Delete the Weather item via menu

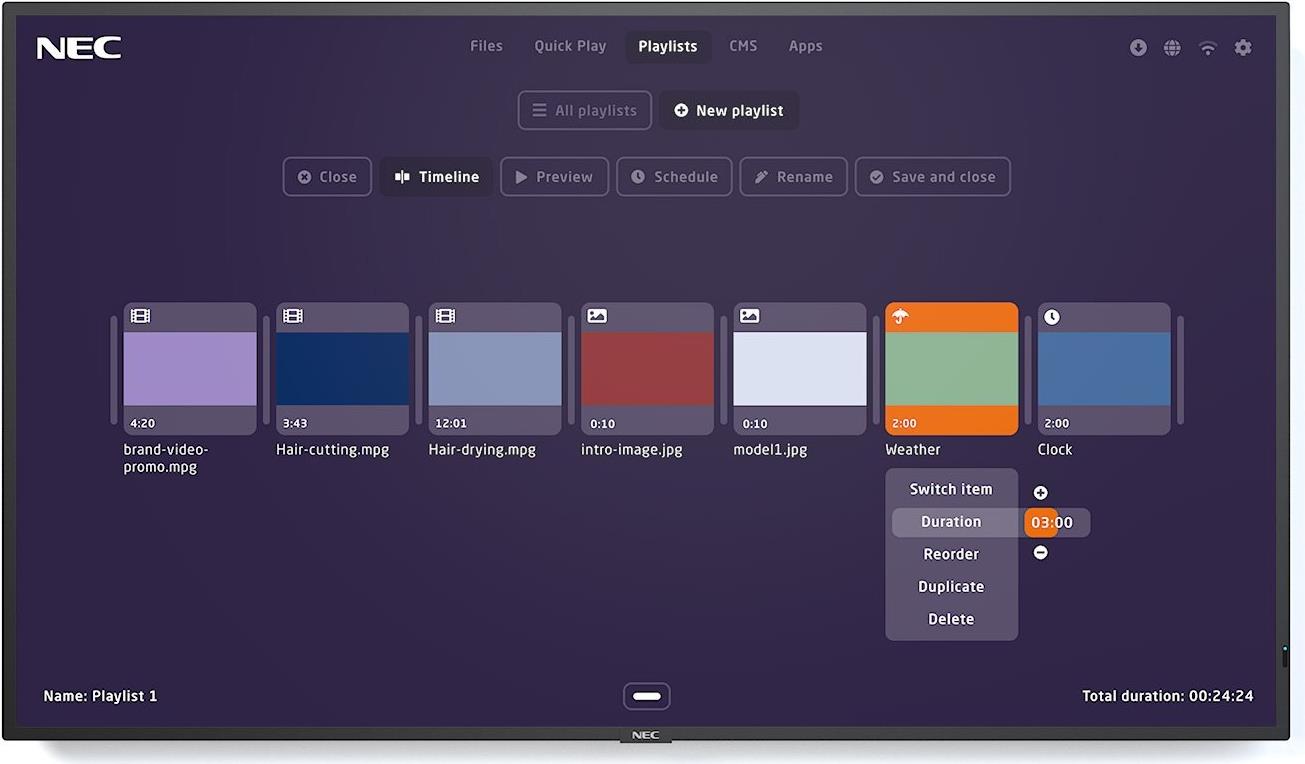pos(951,619)
